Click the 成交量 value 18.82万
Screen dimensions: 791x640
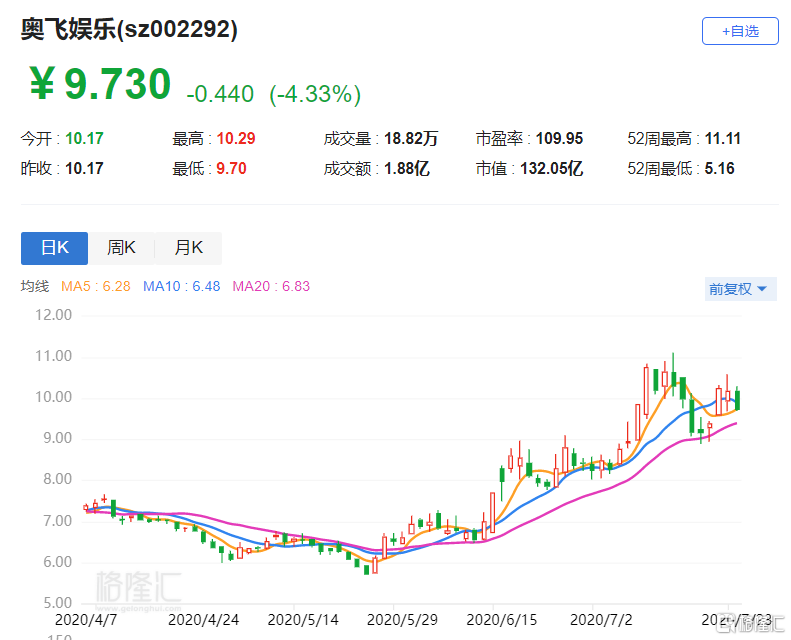(x=411, y=138)
